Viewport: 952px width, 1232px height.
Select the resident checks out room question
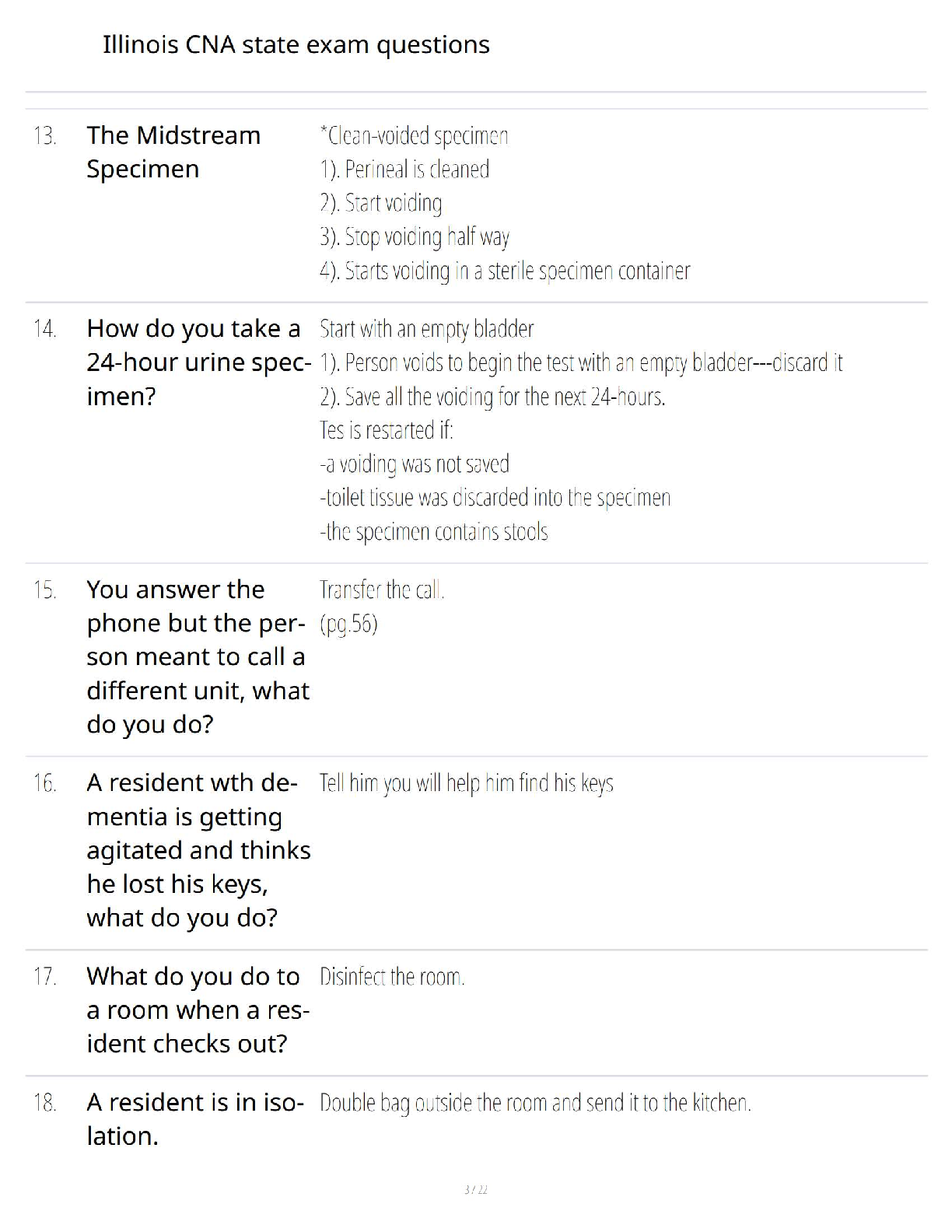point(198,1010)
